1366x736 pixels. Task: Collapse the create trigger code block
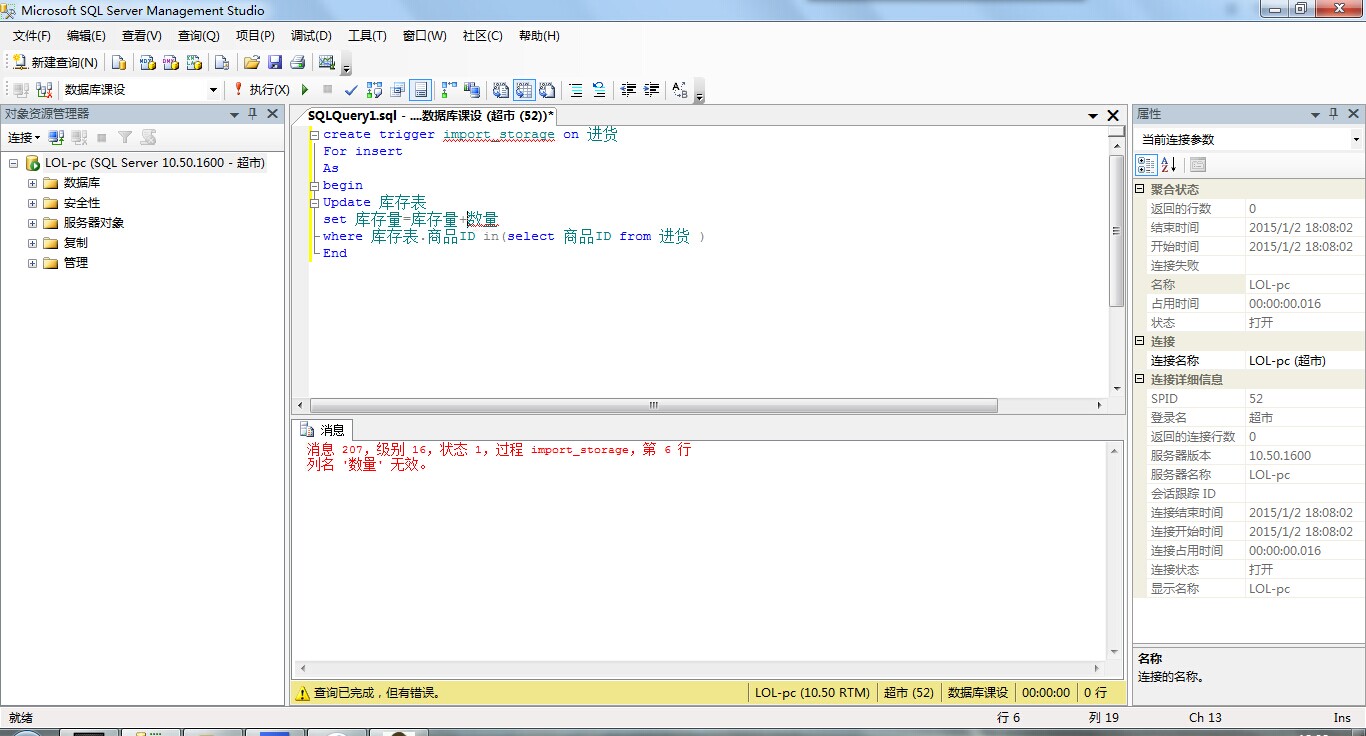[x=315, y=135]
